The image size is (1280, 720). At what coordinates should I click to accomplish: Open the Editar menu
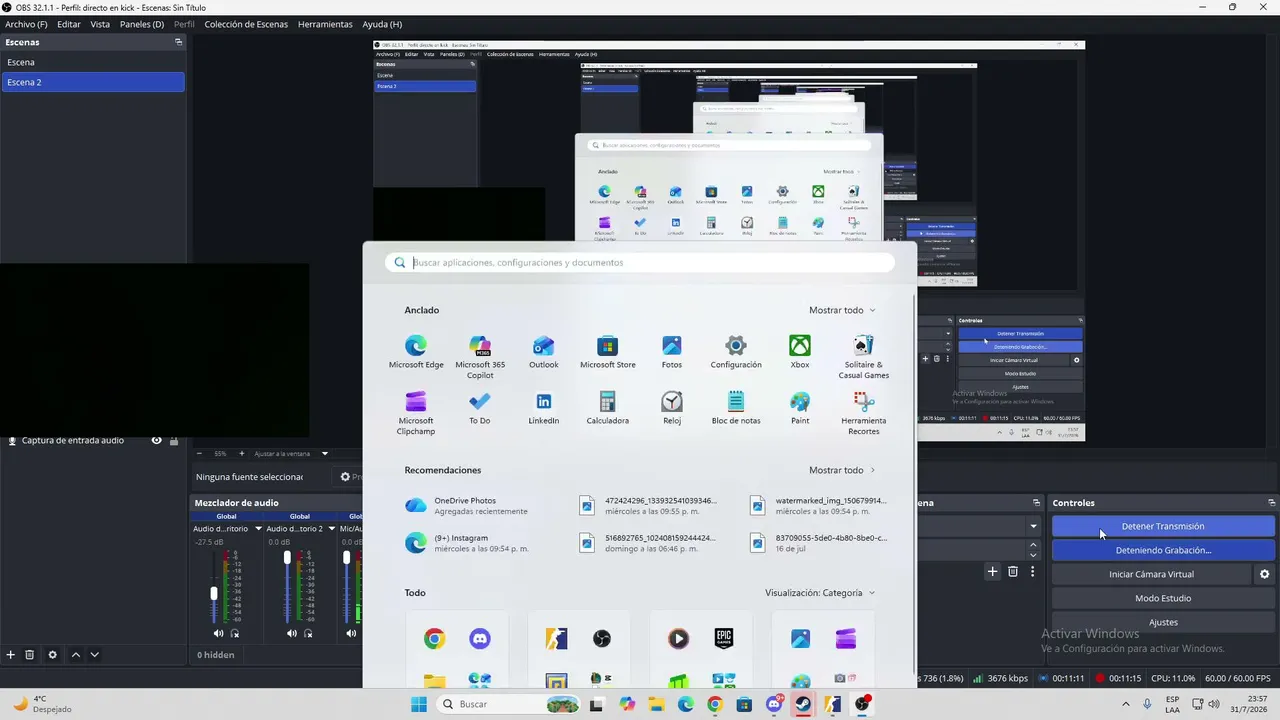tap(69, 24)
